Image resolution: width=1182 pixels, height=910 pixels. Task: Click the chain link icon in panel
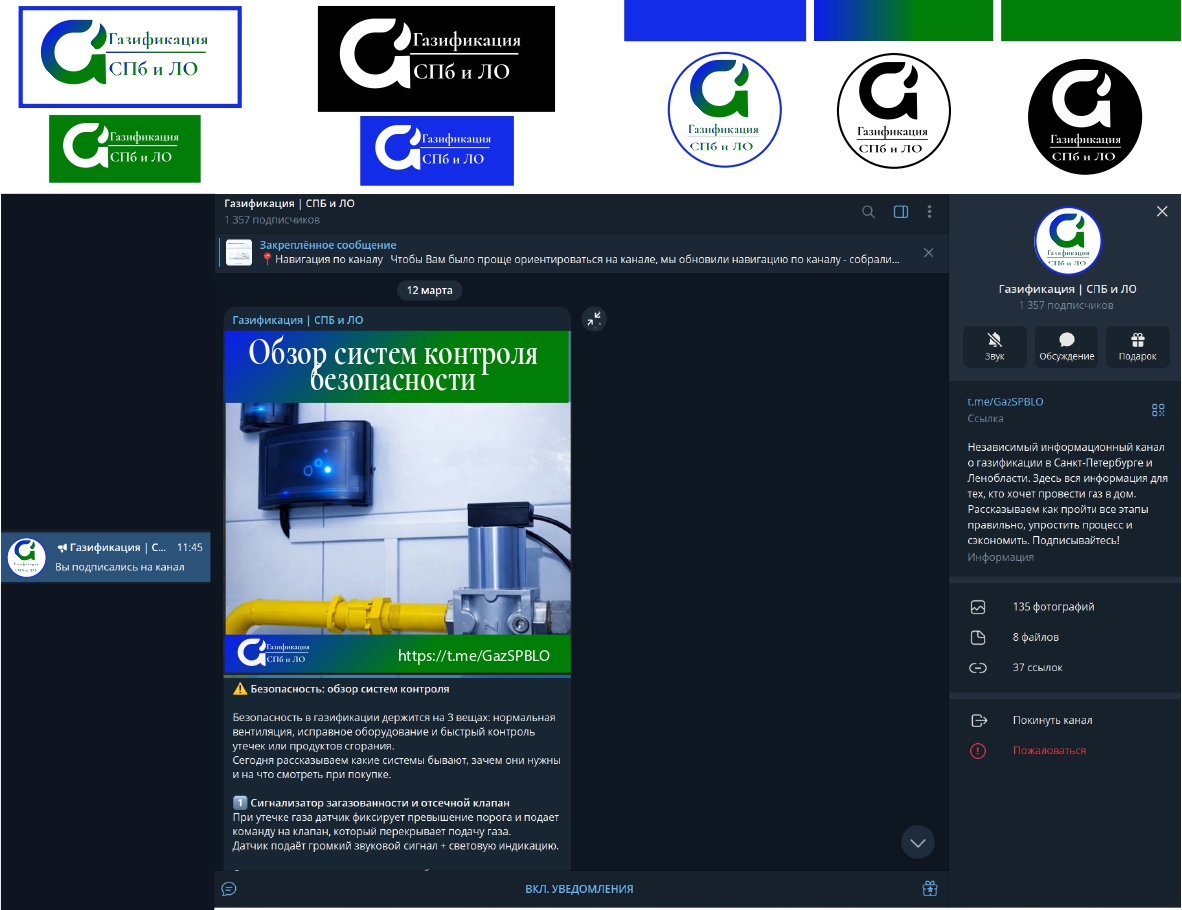(978, 667)
